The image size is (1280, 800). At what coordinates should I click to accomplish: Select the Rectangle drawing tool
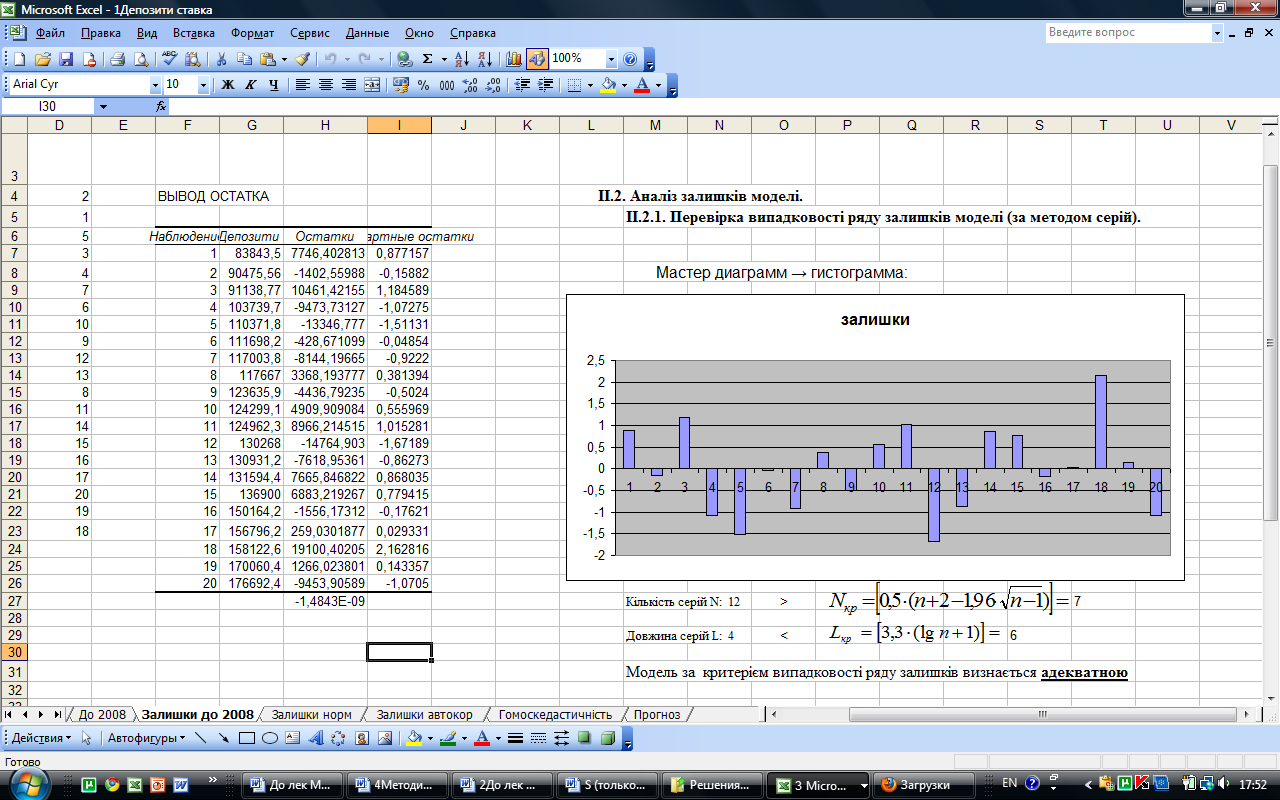[x=247, y=738]
